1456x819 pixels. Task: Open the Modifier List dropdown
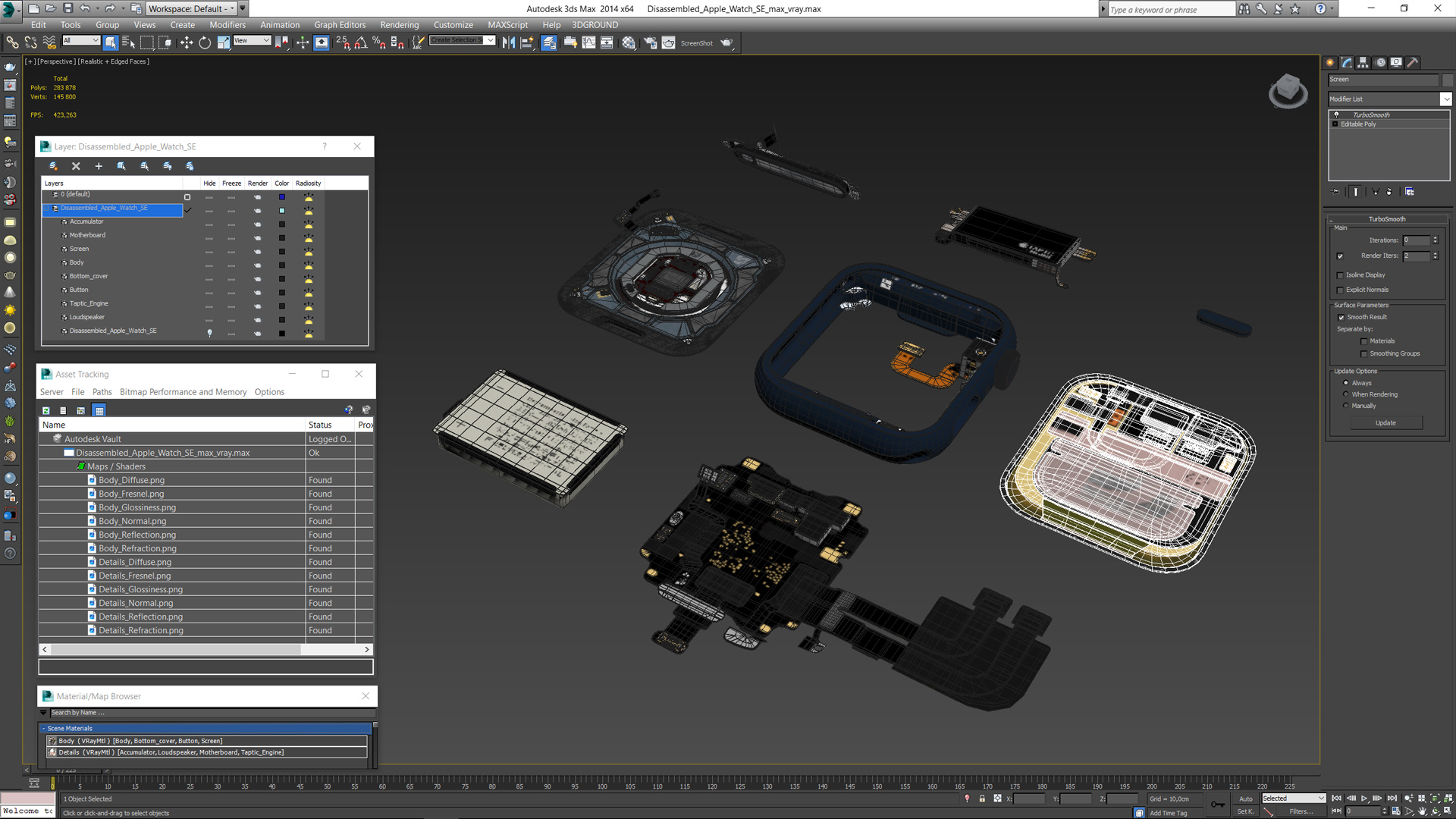tap(1445, 99)
